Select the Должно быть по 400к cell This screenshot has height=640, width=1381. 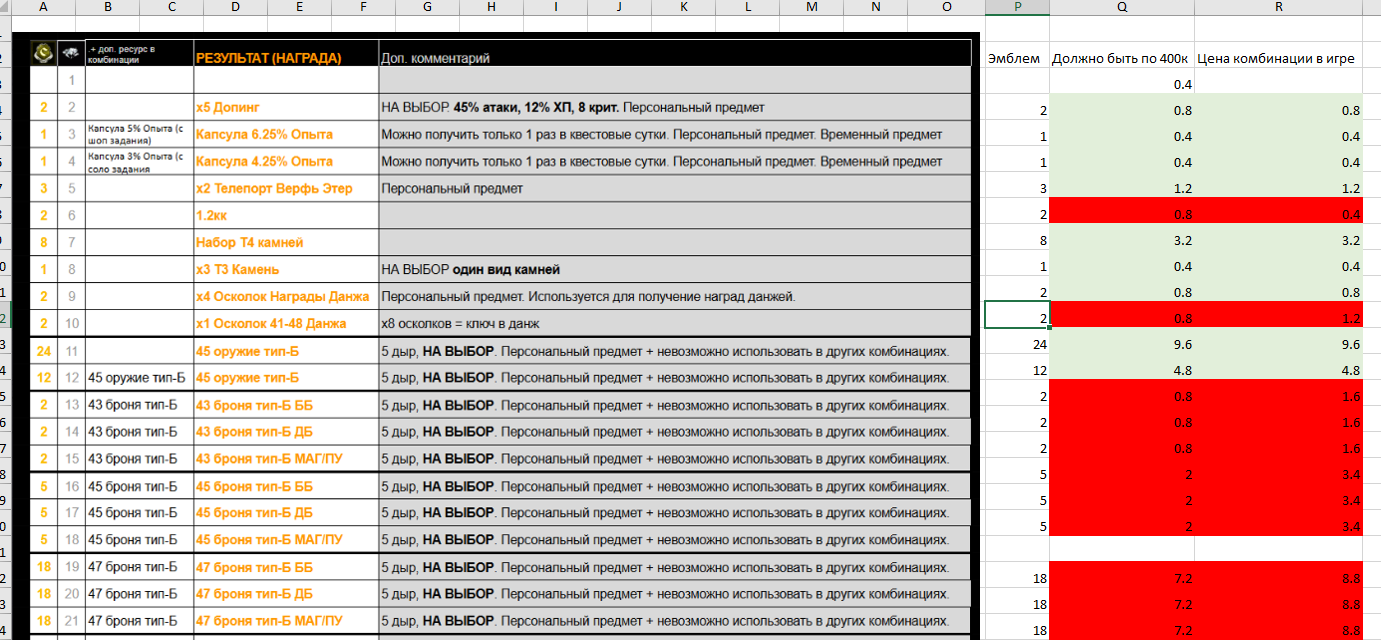click(1121, 58)
